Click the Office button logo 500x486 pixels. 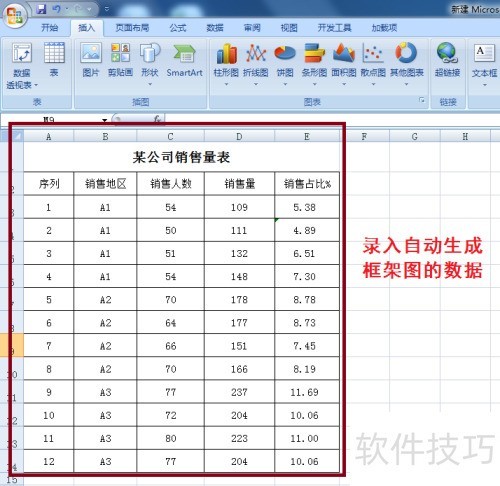(x=15, y=15)
